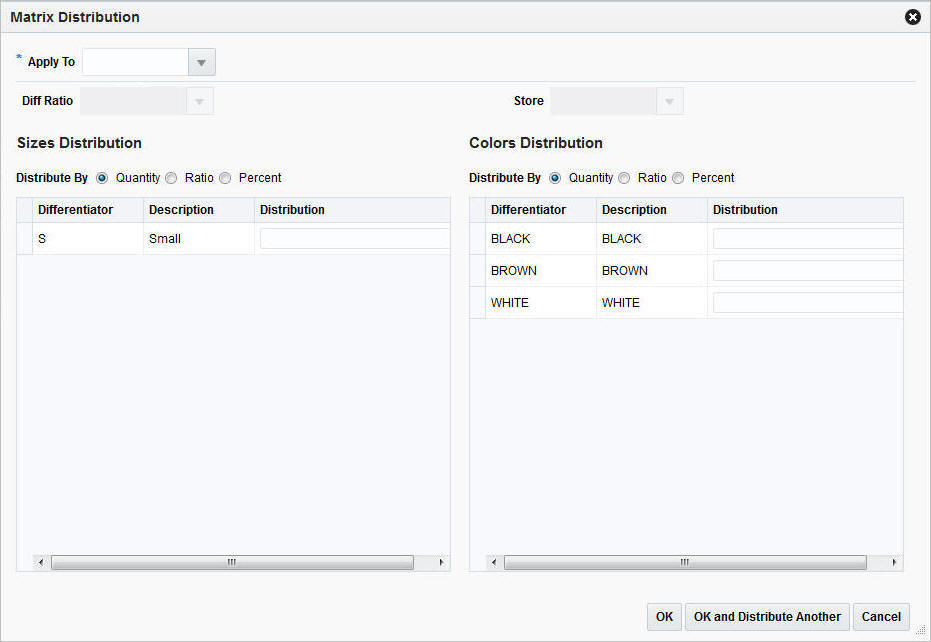931x642 pixels.
Task: Expand the Diff Ratio dropdown
Action: coord(199,100)
